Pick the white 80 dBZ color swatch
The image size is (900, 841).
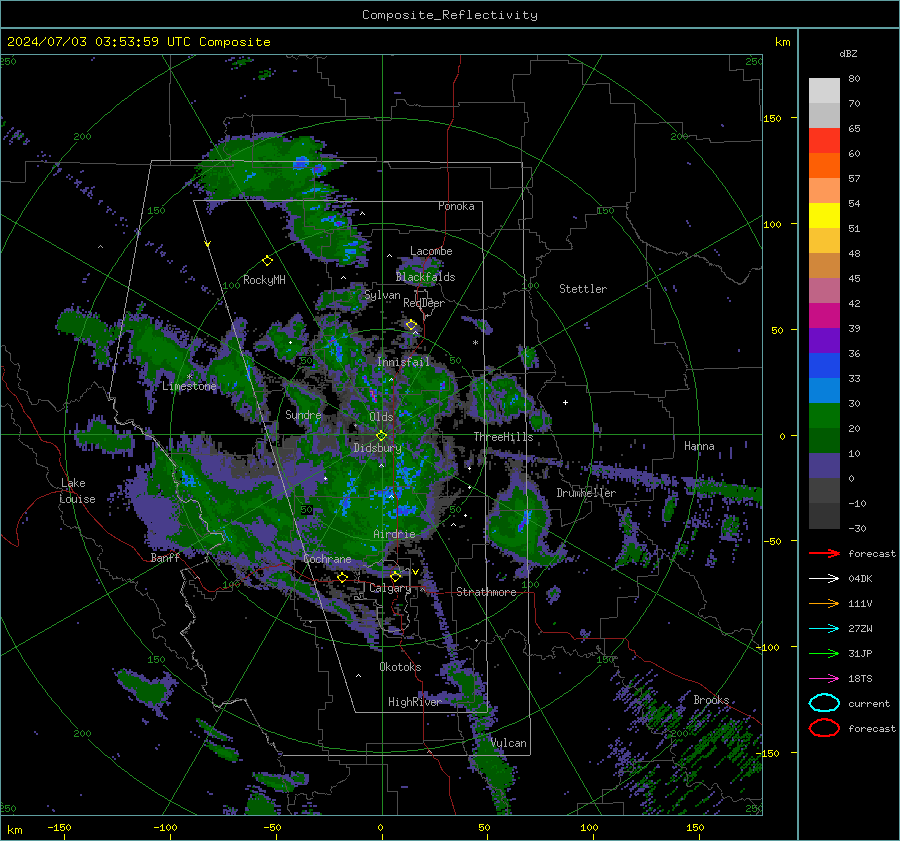tap(824, 90)
